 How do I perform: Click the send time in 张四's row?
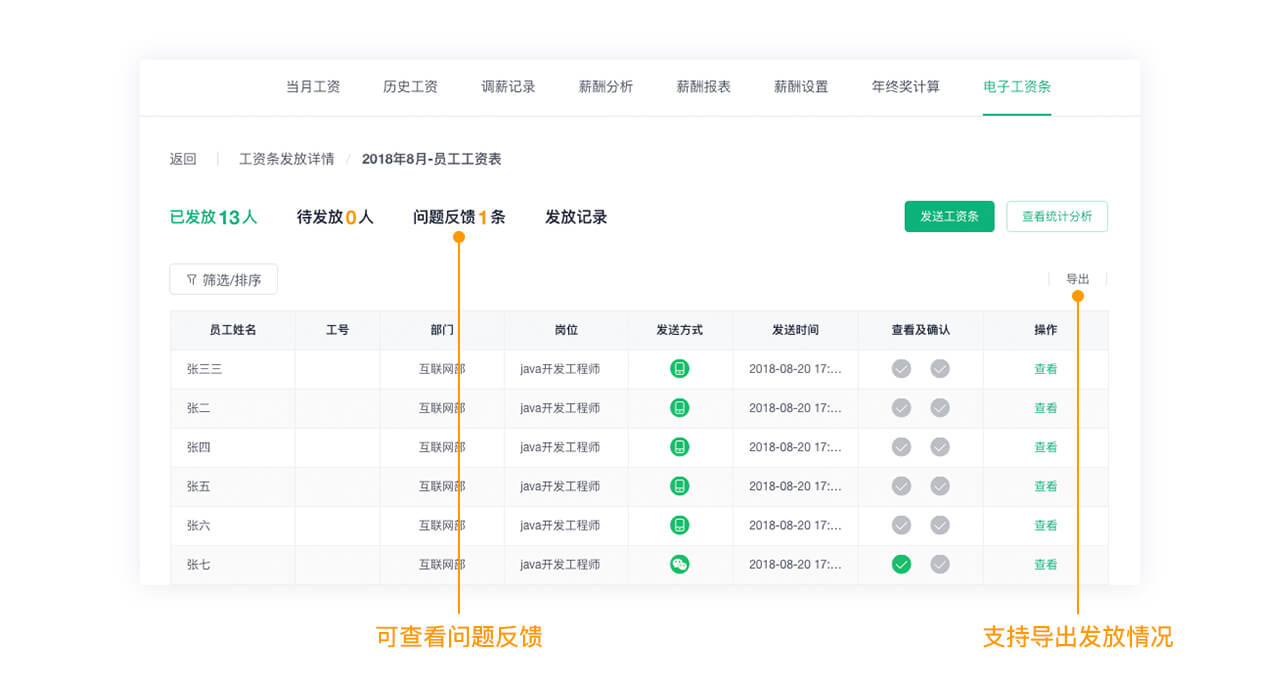795,447
